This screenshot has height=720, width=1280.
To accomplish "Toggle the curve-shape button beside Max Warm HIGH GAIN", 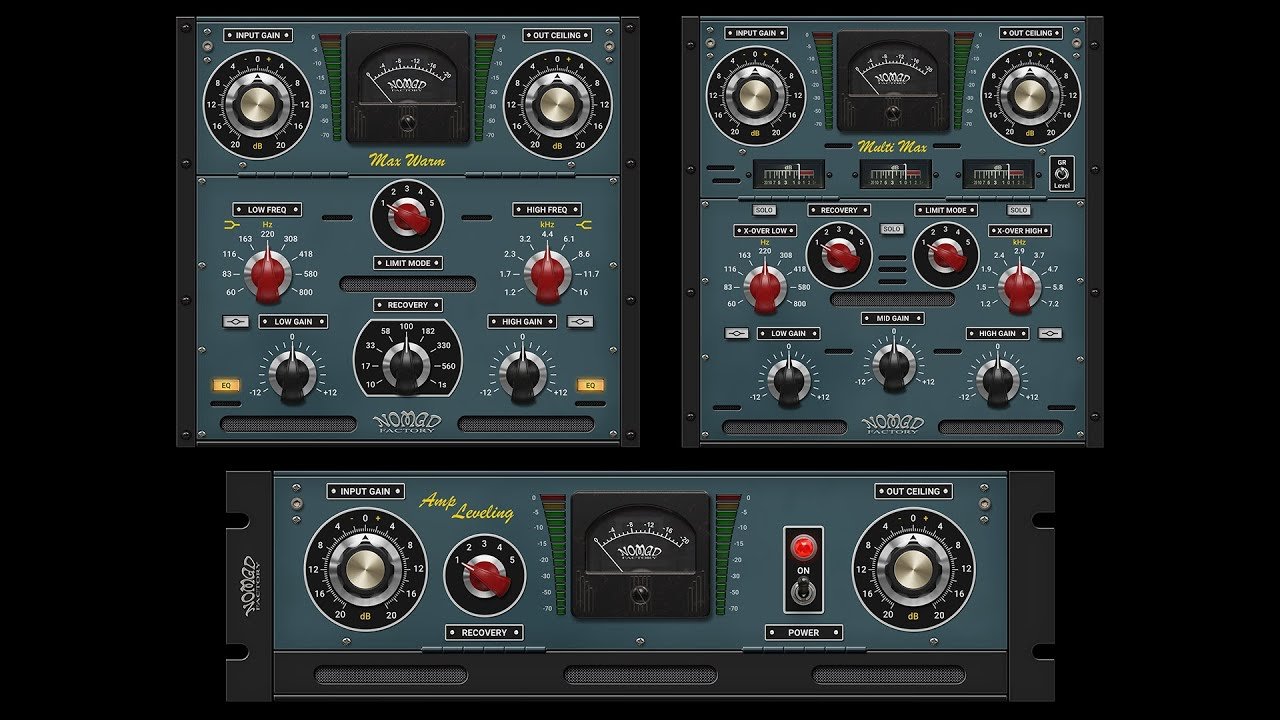I will click(x=580, y=322).
